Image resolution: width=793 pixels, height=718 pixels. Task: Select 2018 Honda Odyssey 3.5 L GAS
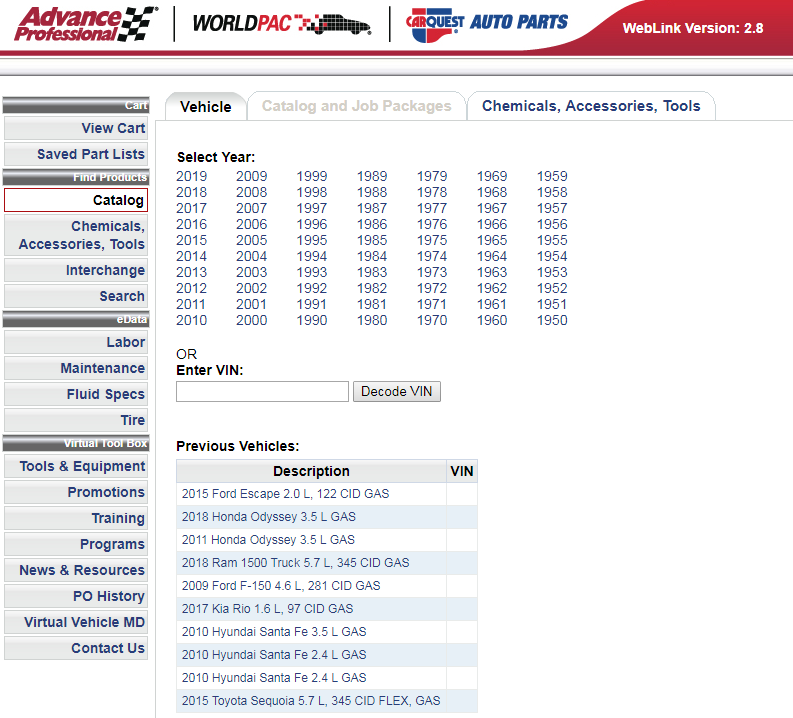tap(269, 517)
